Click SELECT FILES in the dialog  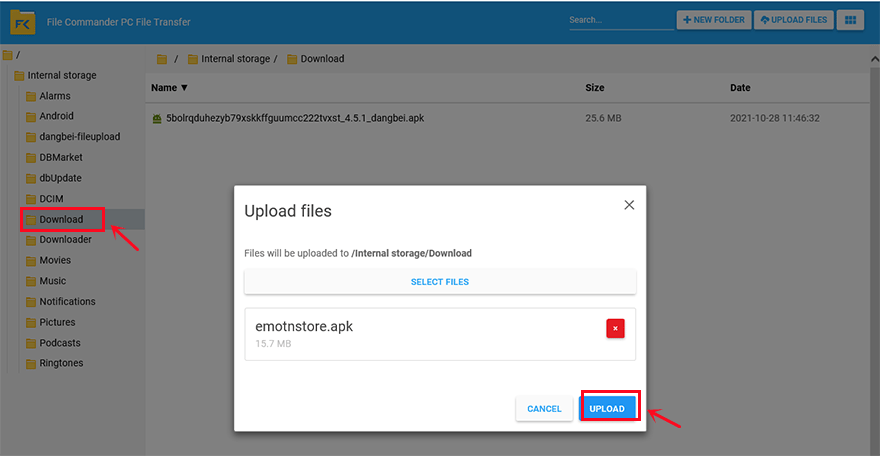[x=440, y=282]
